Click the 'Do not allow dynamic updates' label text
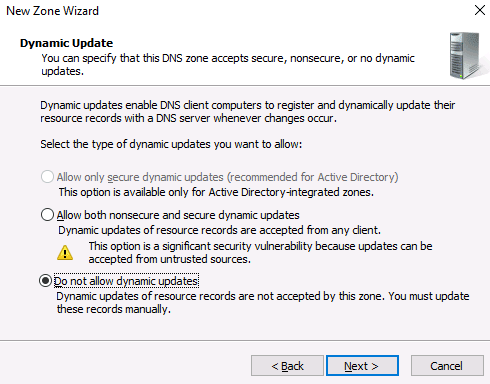This screenshot has width=490, height=384. coord(126,281)
